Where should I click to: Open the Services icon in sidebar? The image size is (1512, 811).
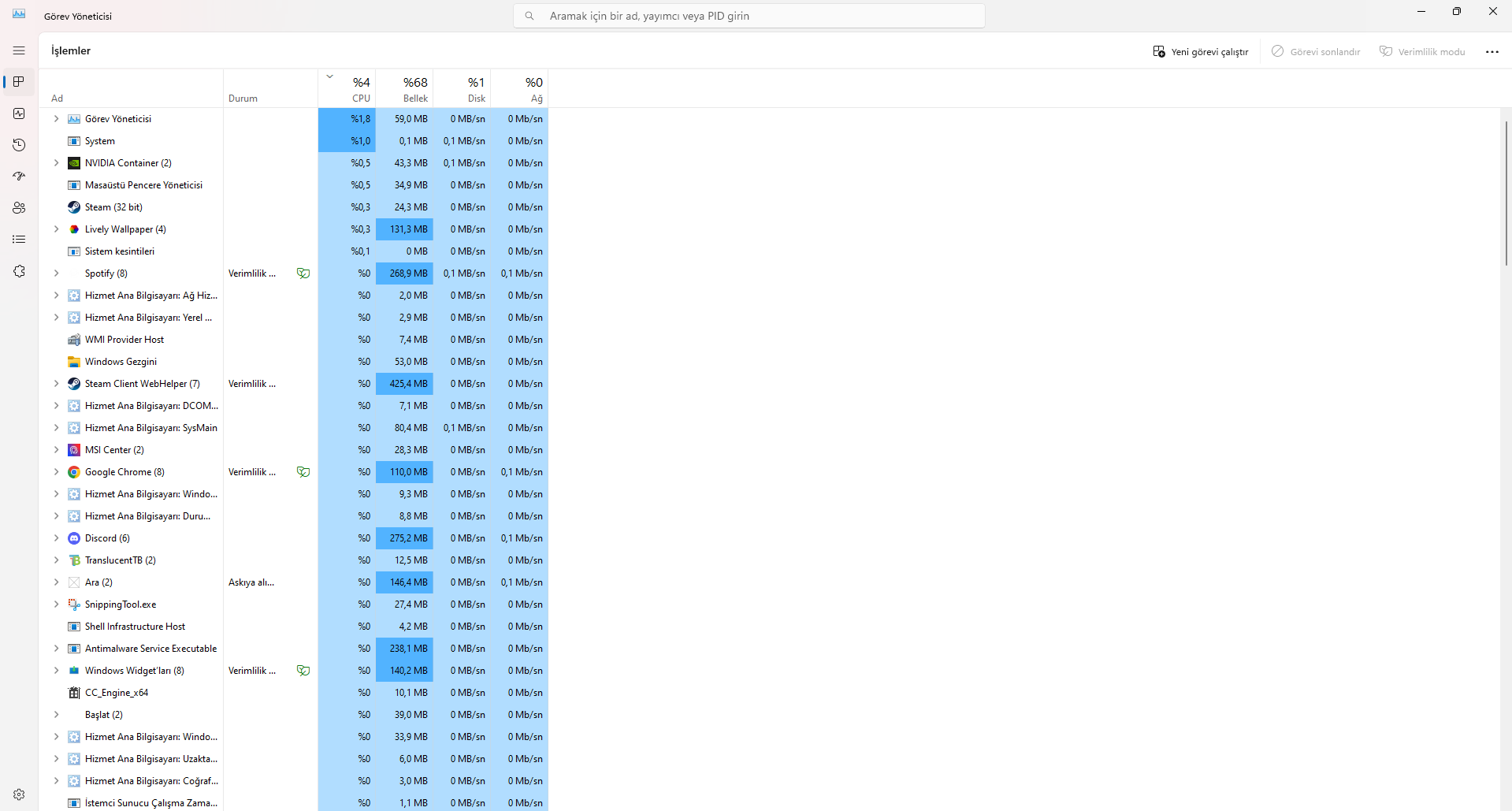pyautogui.click(x=19, y=271)
